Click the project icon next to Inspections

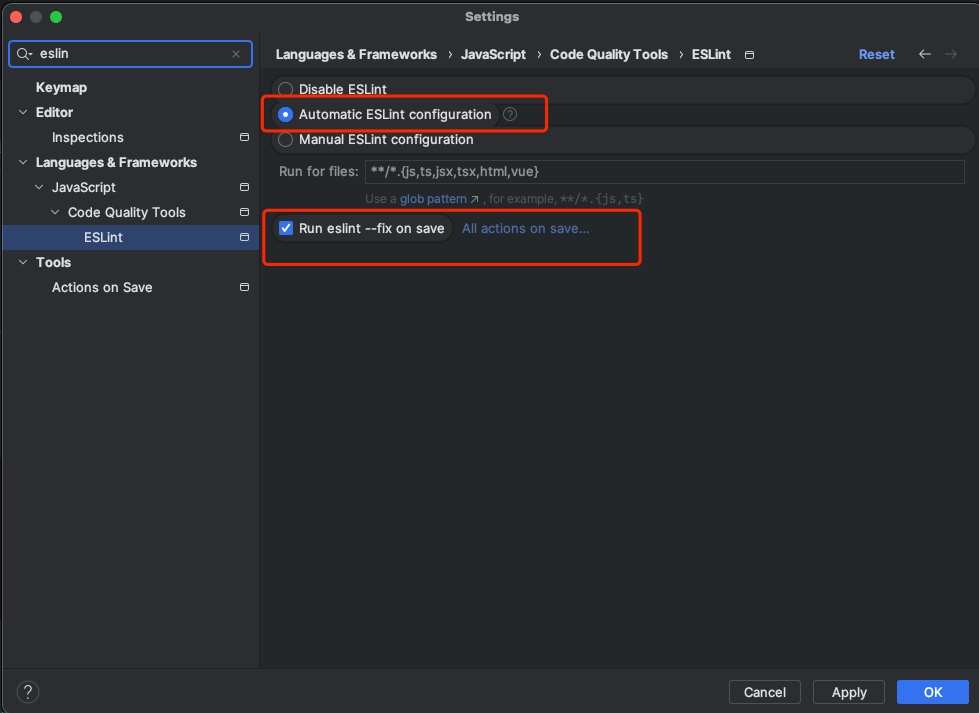tap(243, 137)
